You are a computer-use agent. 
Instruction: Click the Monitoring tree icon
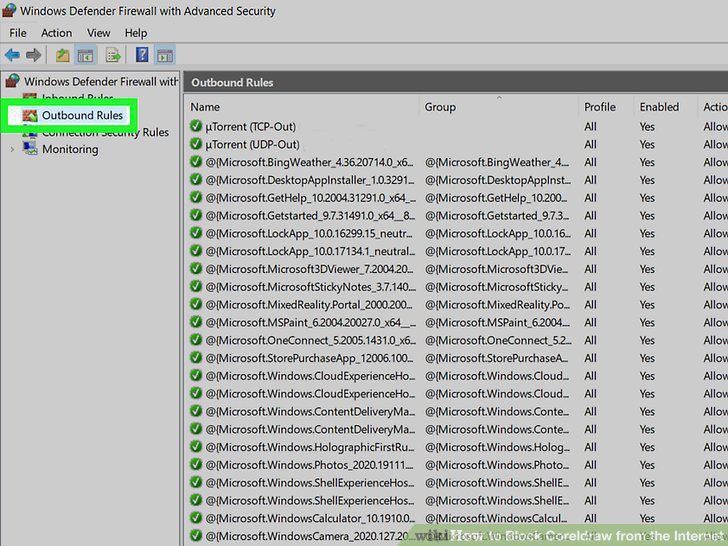(30, 149)
